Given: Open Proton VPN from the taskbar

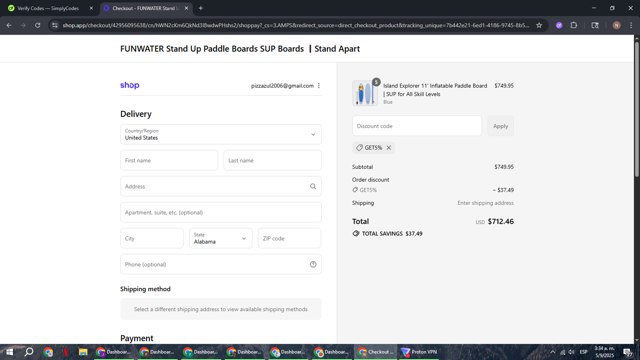Looking at the screenshot, I should coord(419,352).
